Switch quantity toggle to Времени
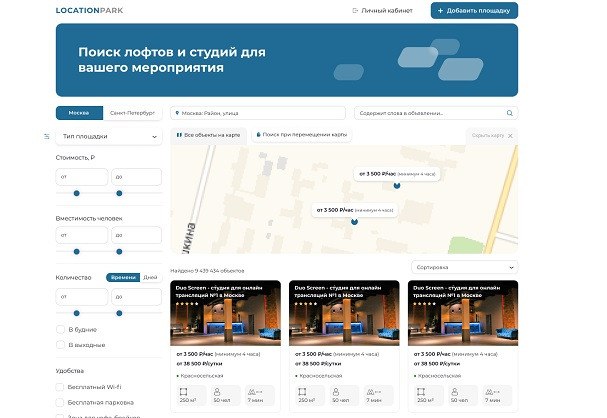 click(123, 277)
